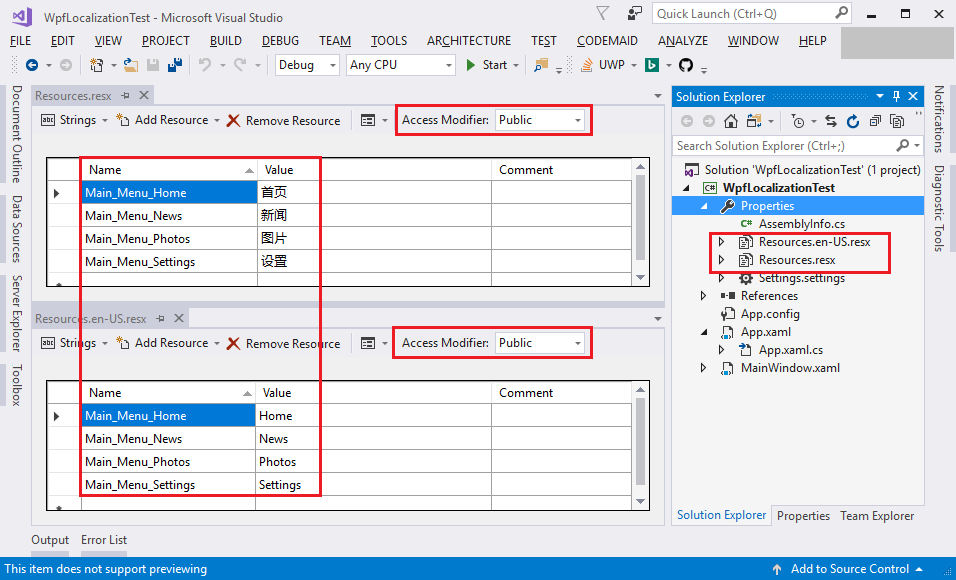Open the Strings dropdown in the Resources.resx editor
The height and width of the screenshot is (580, 956).
74,120
